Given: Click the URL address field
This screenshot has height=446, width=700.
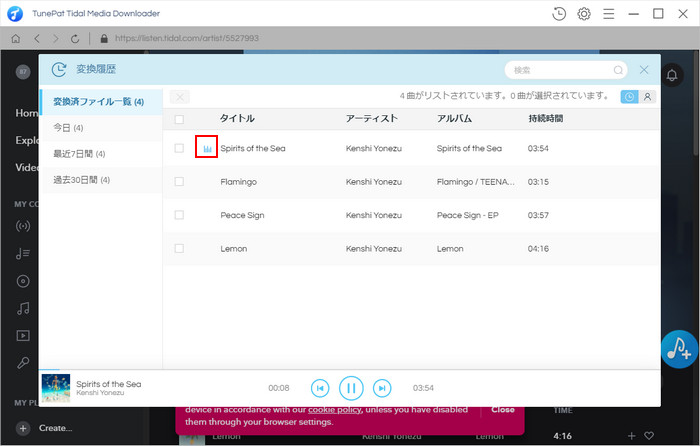Looking at the screenshot, I should [187, 38].
